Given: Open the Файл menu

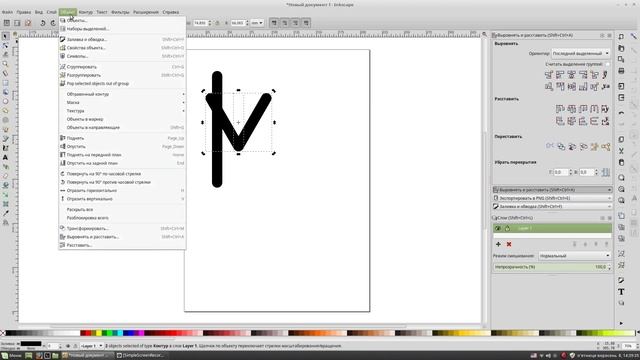Looking at the screenshot, I should (7, 12).
